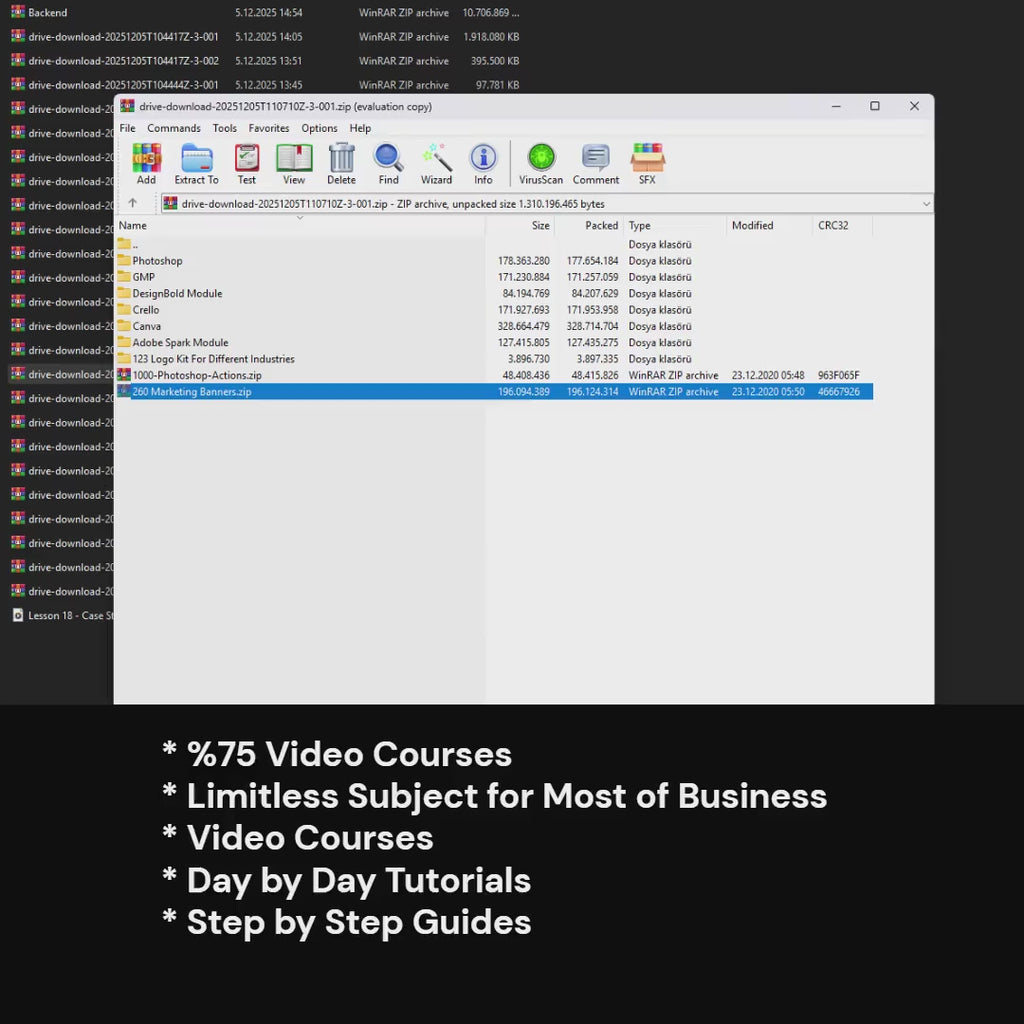Open the Favorites menu

pyautogui.click(x=268, y=128)
